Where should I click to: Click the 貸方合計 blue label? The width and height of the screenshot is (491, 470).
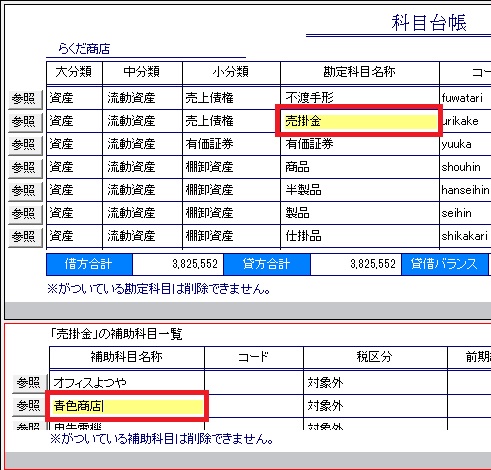click(267, 264)
